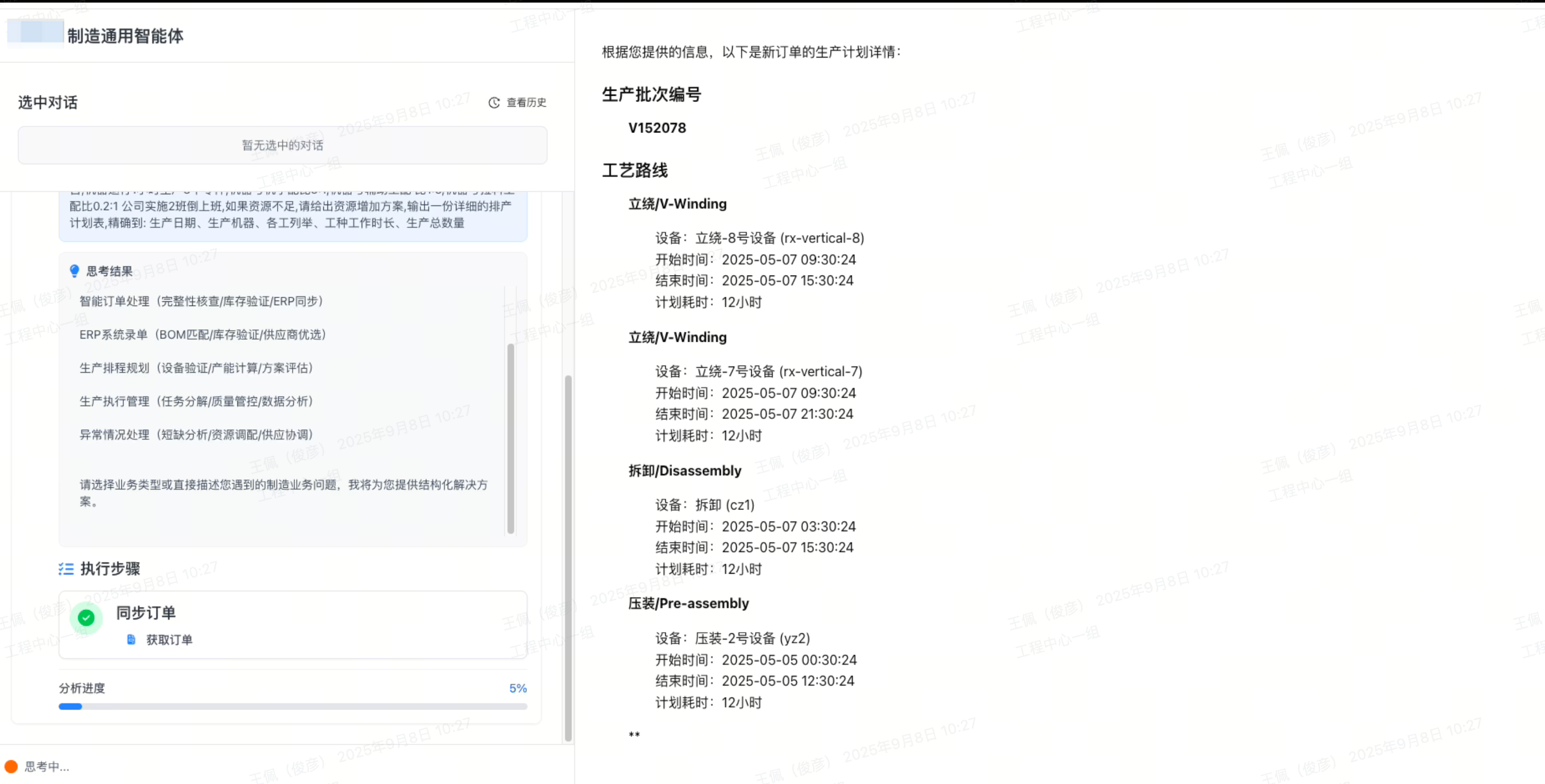Click the green checkmark for 同步订单
1545x784 pixels.
[87, 617]
